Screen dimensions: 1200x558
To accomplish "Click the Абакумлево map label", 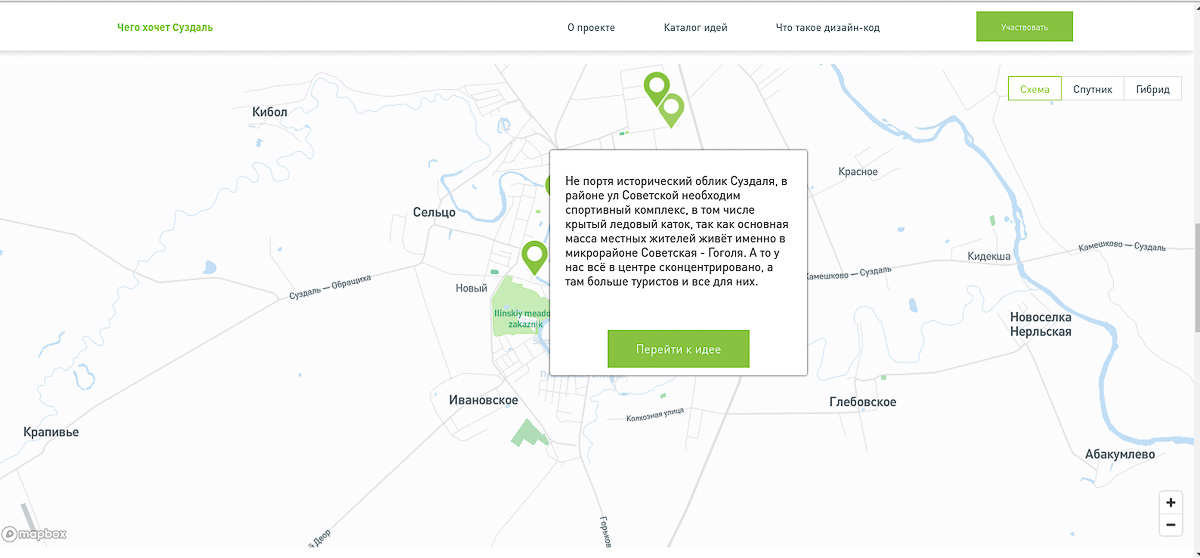I will tap(1120, 454).
